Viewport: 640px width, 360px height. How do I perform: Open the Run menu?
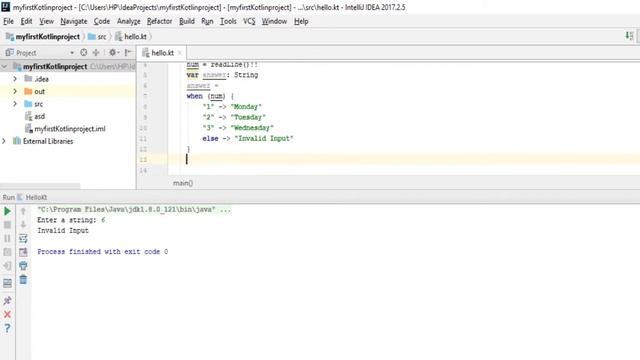207,21
